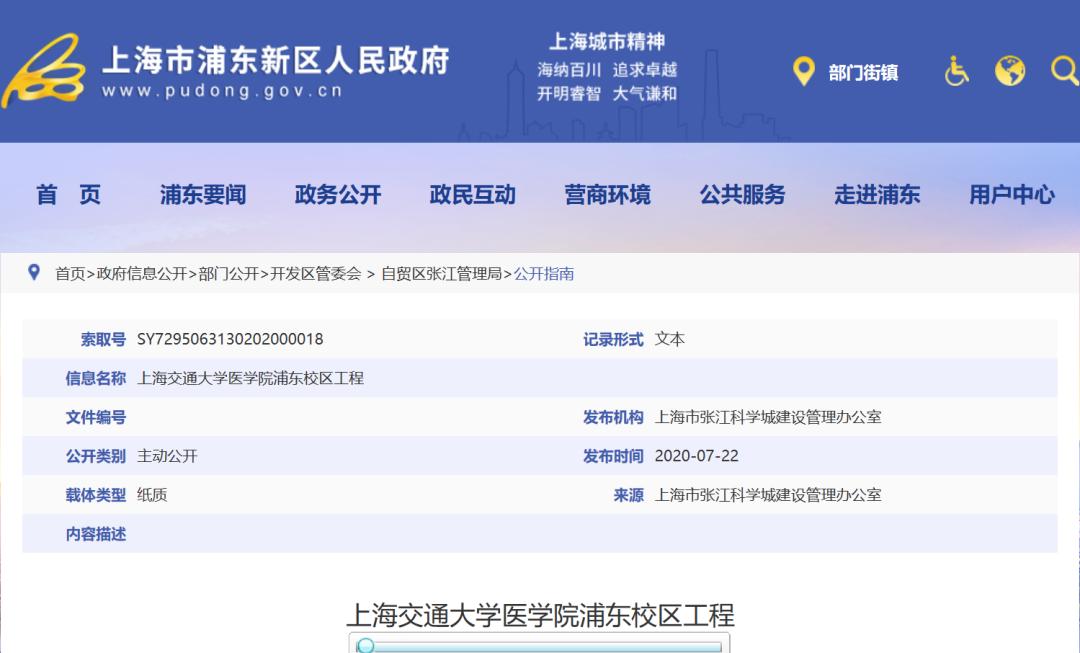Click the 上海城市精神 header text

tap(607, 41)
